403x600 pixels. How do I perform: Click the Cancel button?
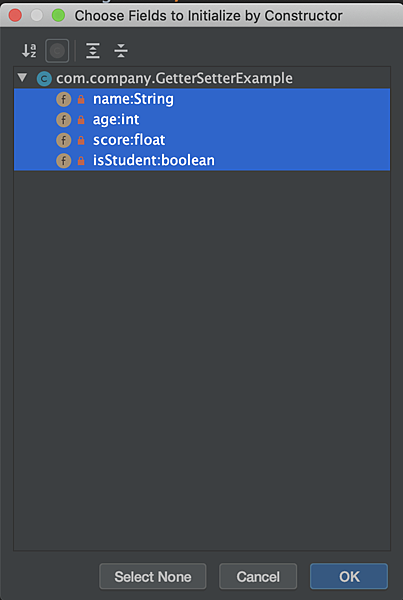click(x=258, y=576)
